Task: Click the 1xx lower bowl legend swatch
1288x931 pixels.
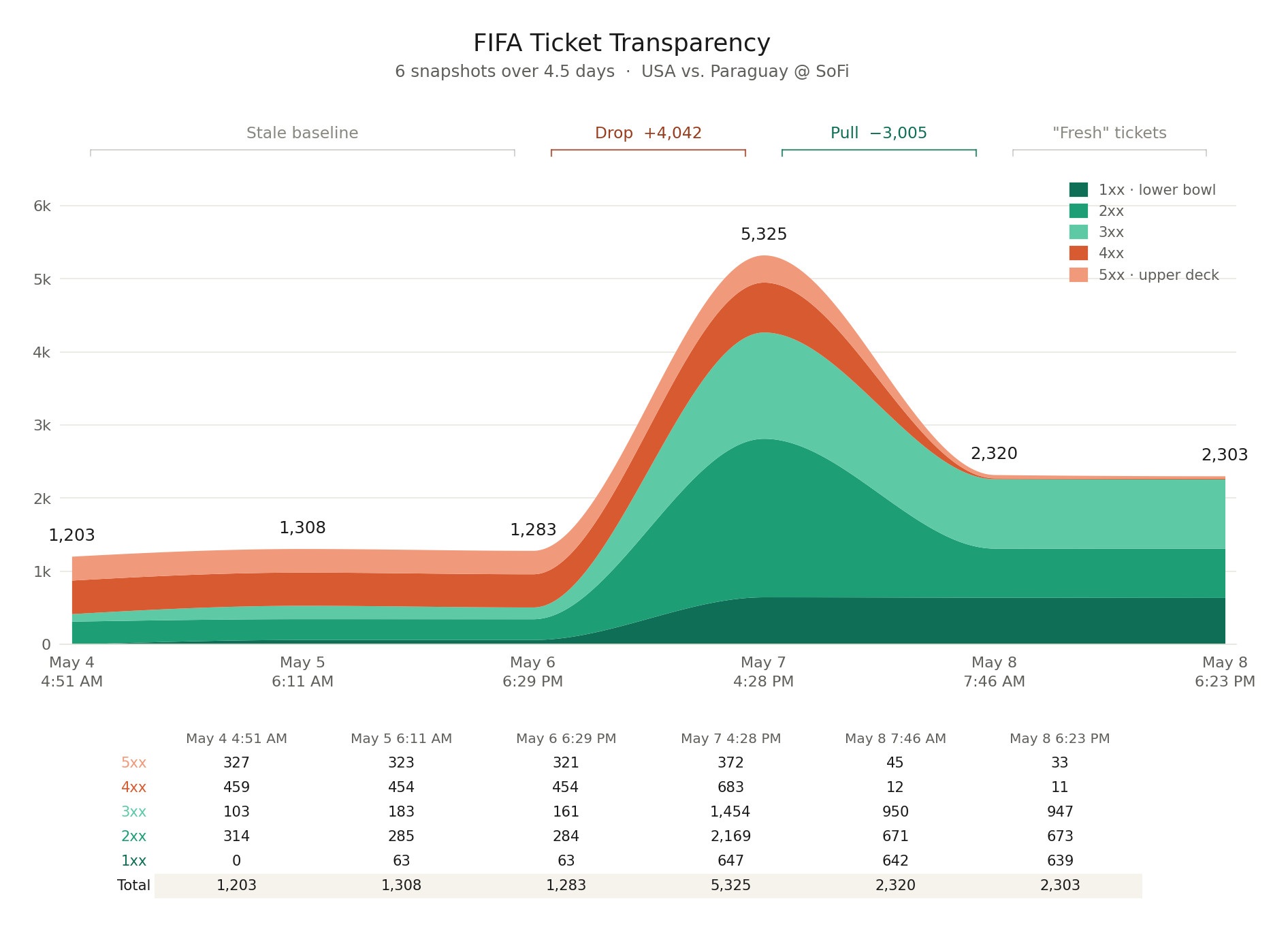Action: (x=1078, y=190)
